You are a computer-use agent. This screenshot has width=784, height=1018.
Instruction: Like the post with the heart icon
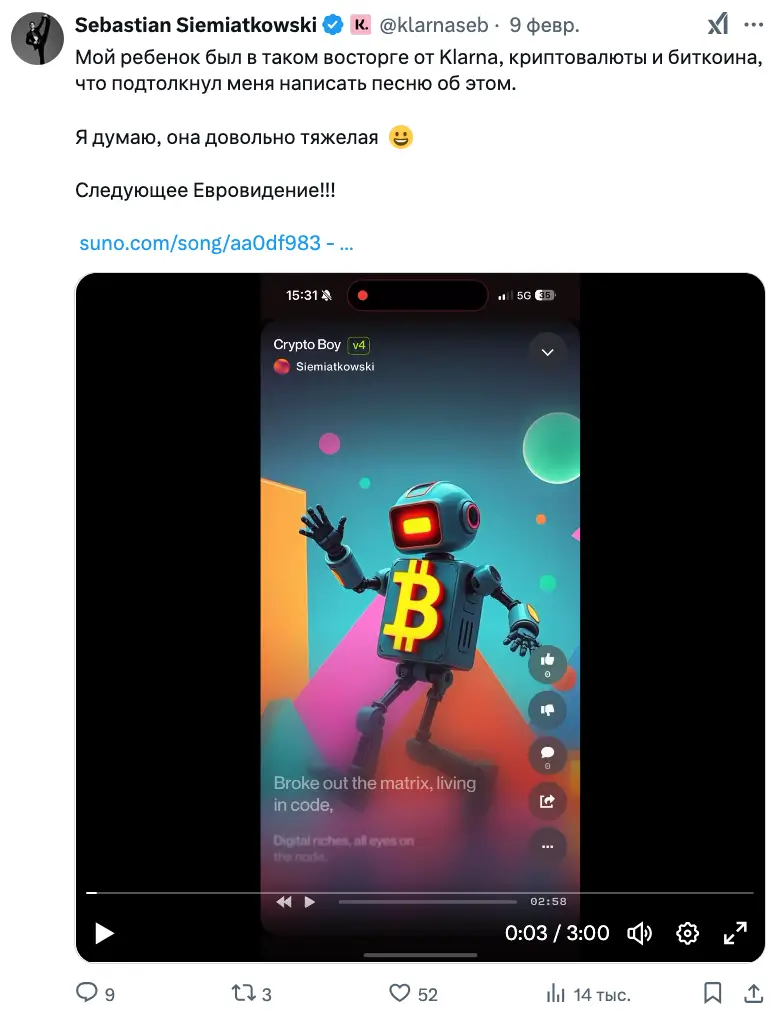[400, 993]
